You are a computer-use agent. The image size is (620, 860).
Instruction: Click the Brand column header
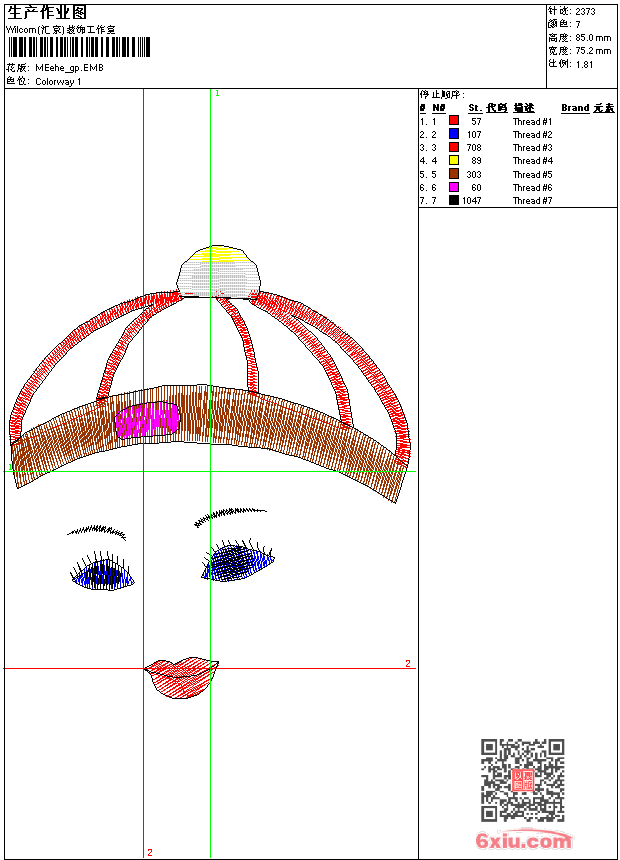575,108
